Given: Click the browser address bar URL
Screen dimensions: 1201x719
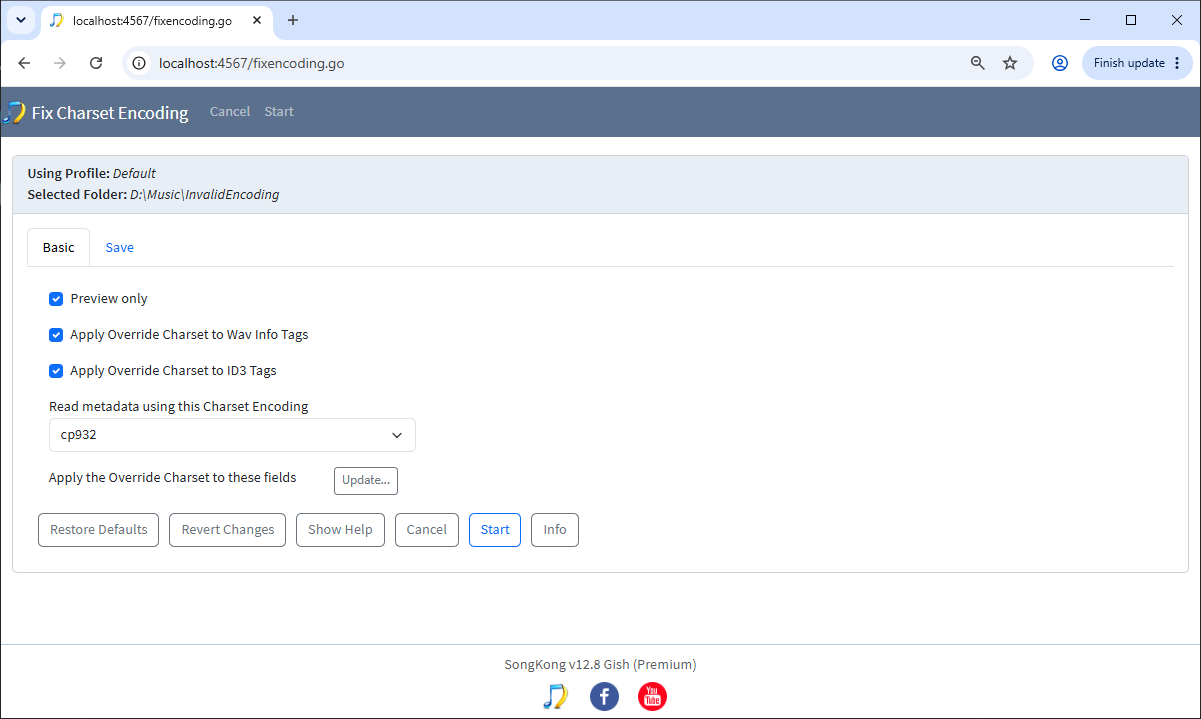Looking at the screenshot, I should coord(252,63).
